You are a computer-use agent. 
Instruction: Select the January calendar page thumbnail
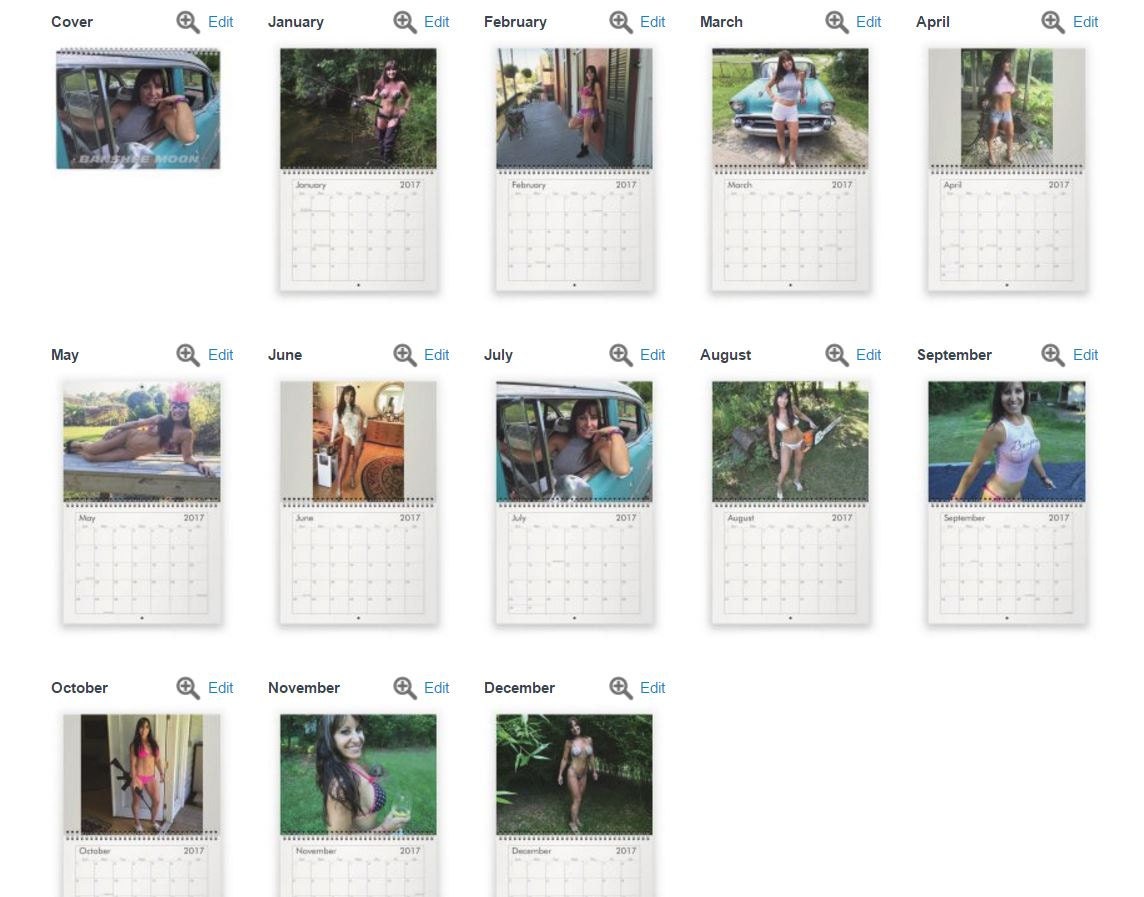358,169
